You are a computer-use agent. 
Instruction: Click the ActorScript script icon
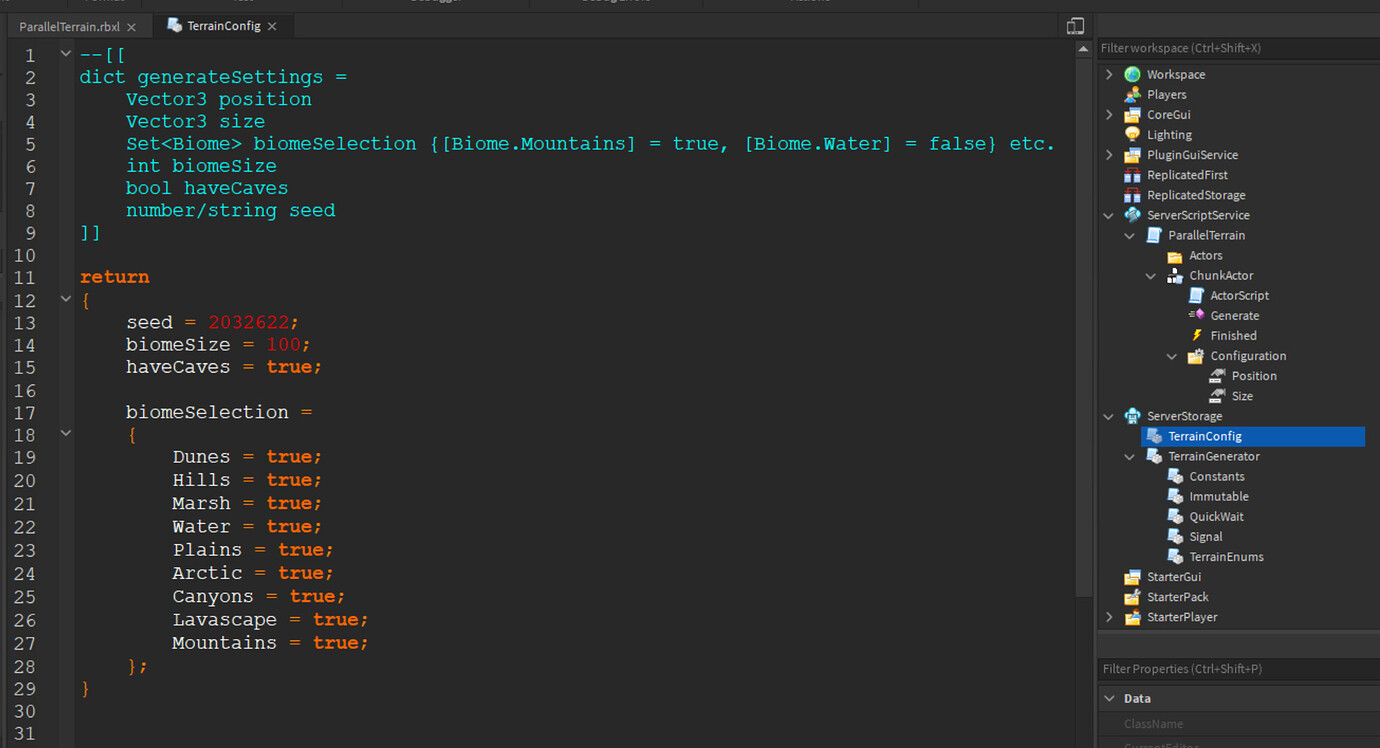pyautogui.click(x=1196, y=296)
